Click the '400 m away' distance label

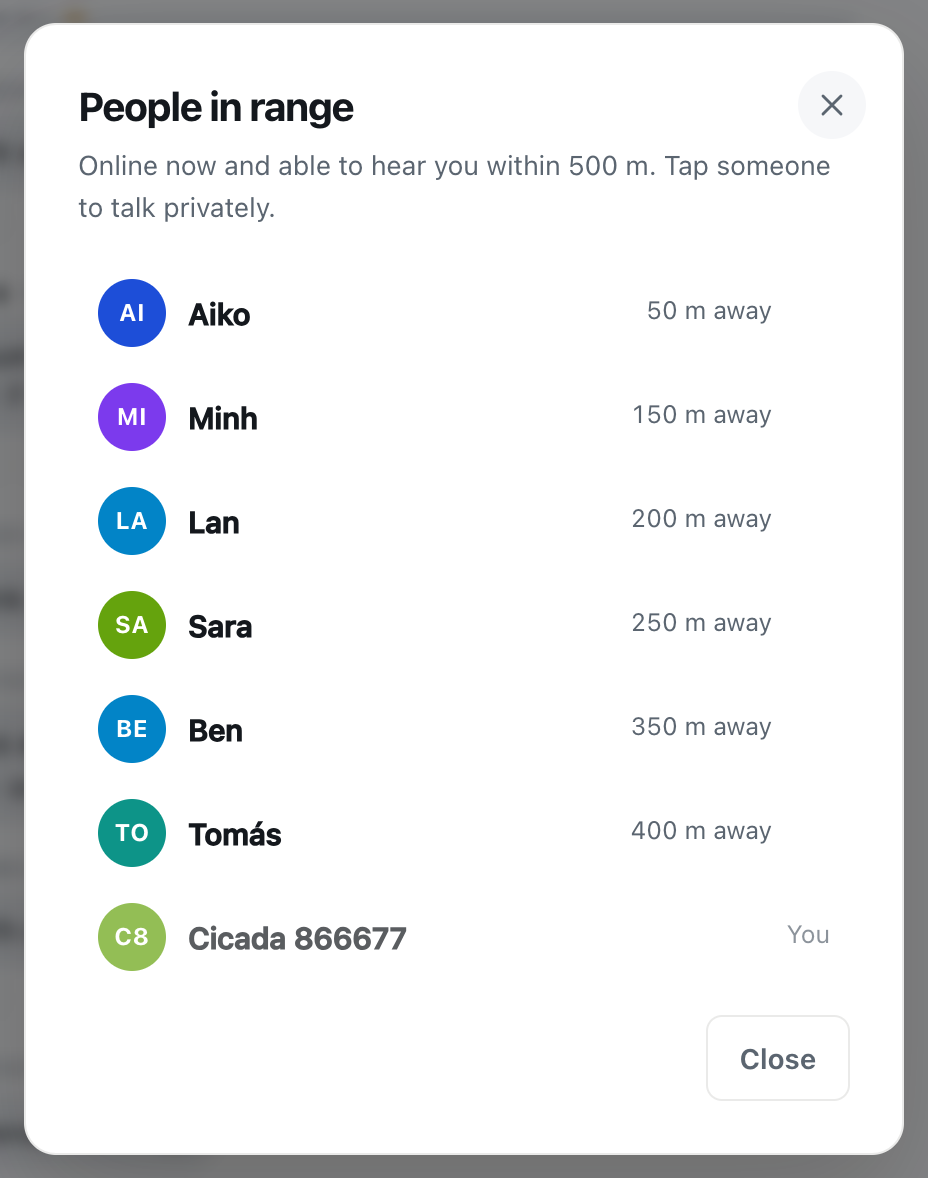point(701,830)
